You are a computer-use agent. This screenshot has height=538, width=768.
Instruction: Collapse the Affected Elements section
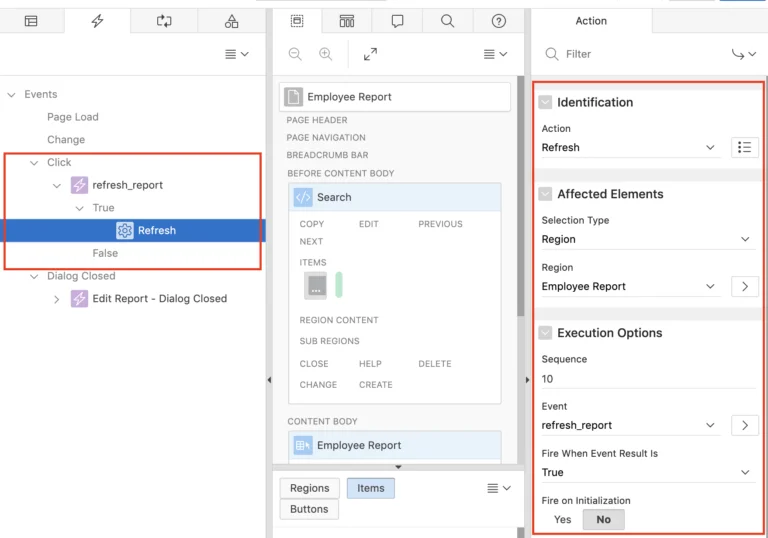(545, 194)
